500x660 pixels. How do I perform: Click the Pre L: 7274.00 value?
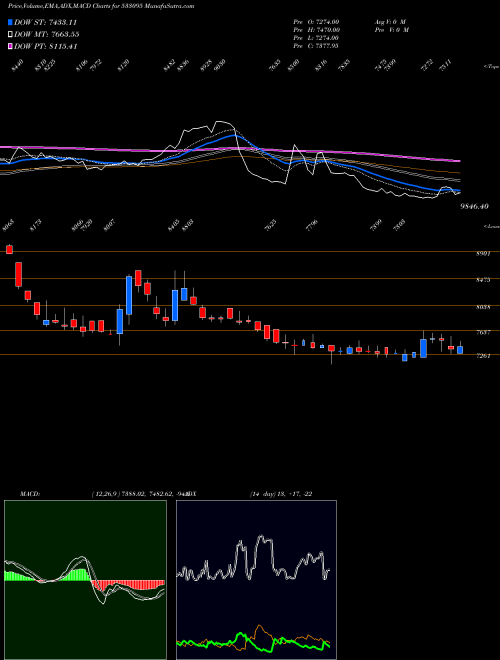[x=317, y=38]
